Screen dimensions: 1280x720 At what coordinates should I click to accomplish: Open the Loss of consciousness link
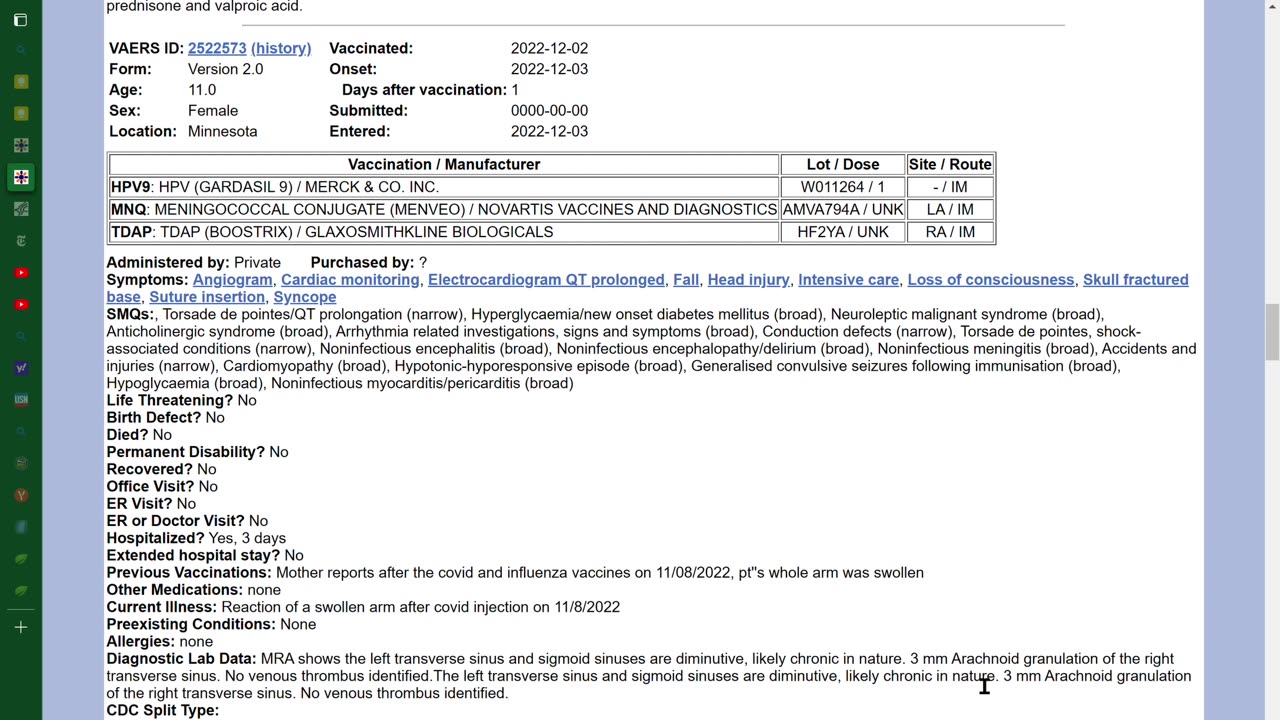point(991,280)
